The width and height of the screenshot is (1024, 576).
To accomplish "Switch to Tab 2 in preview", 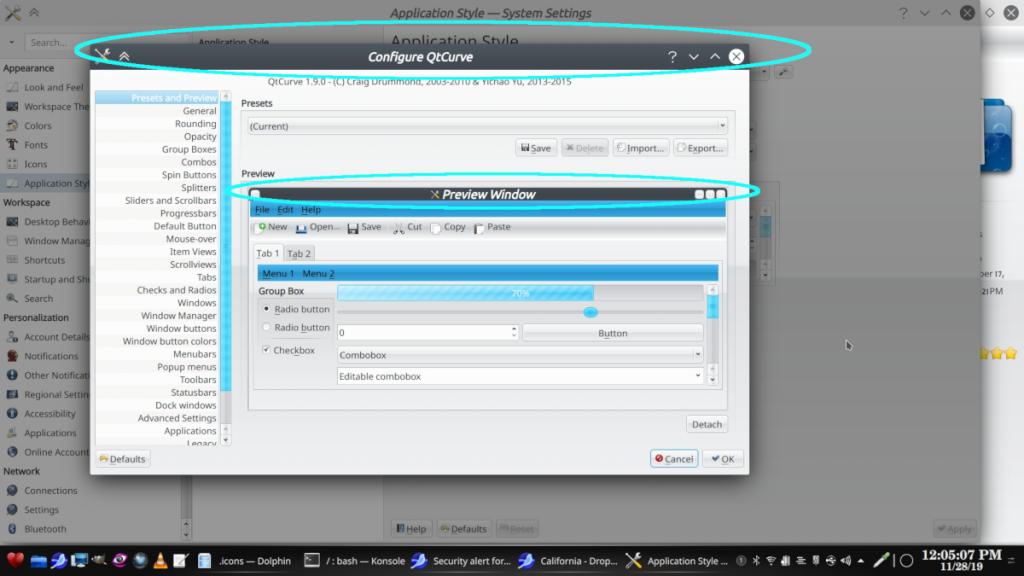I will (299, 254).
